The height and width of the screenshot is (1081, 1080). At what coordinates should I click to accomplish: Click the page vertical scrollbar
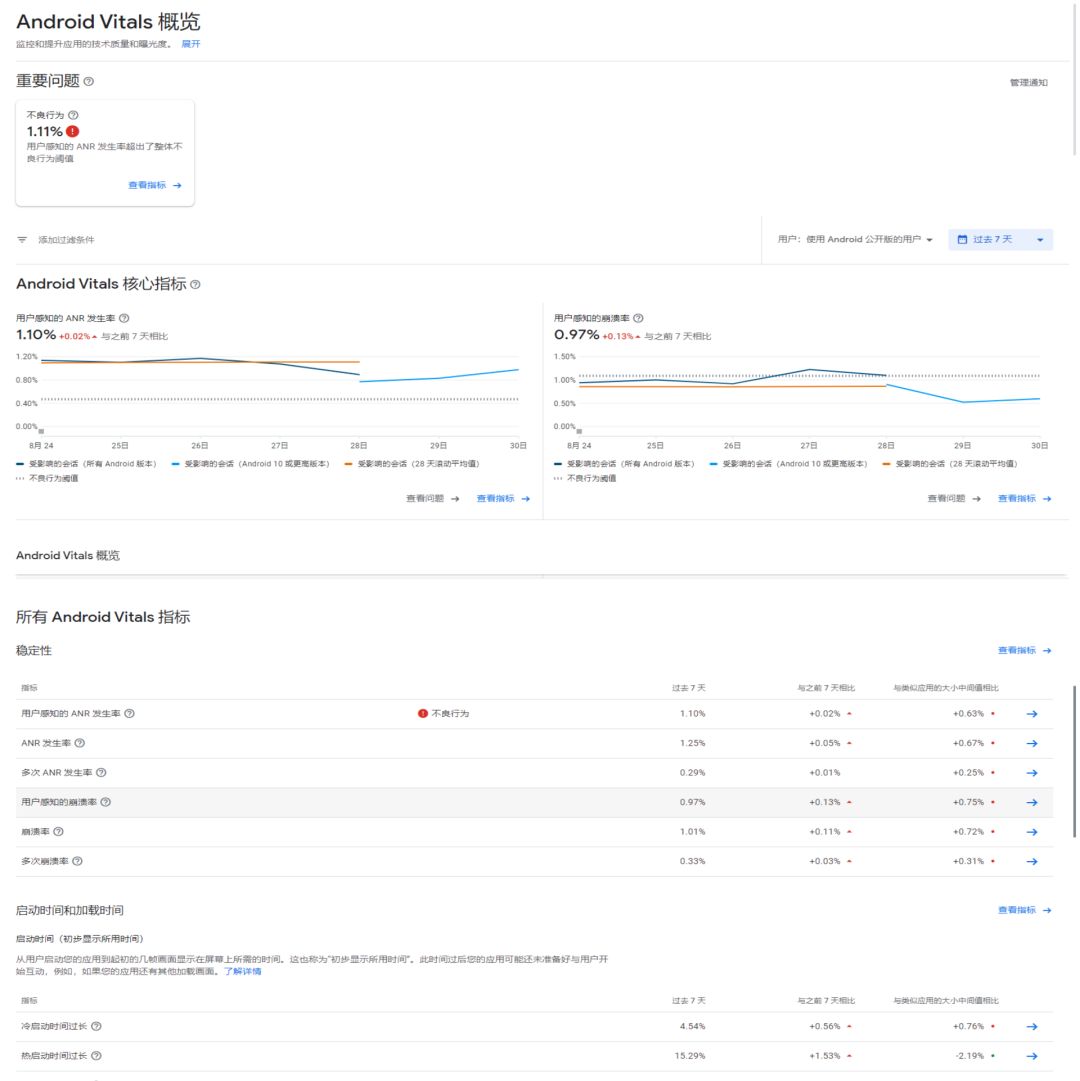tap(1075, 760)
